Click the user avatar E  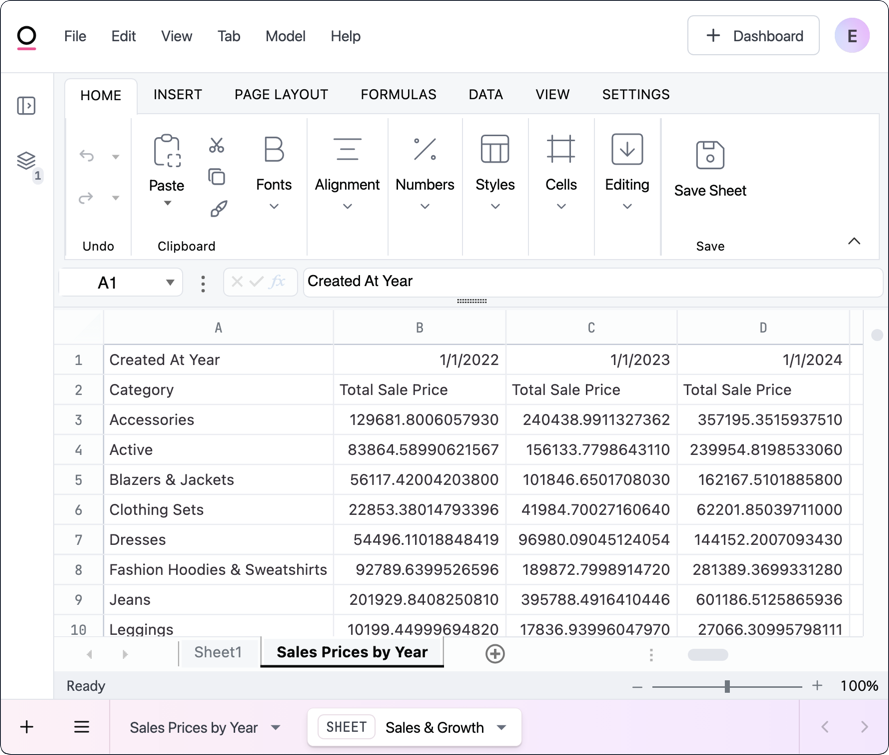pos(852,36)
